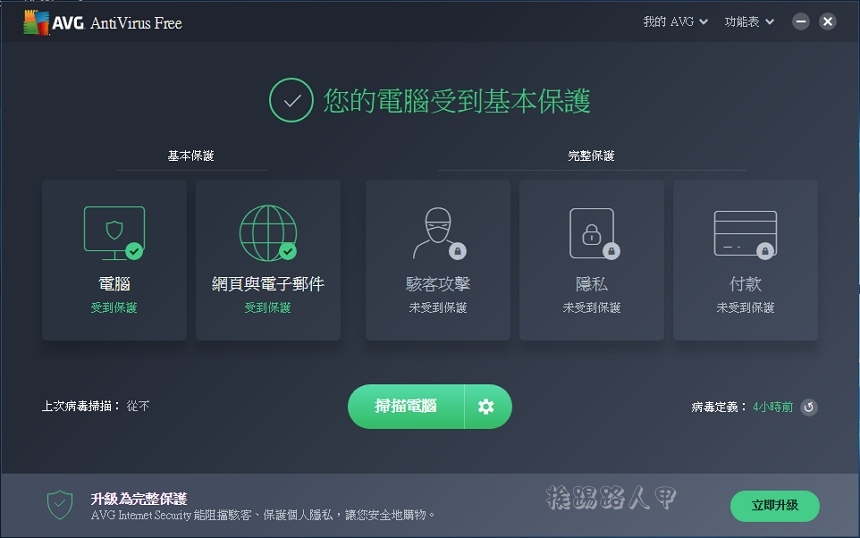Click the AntiVirus Free title text
The width and height of the screenshot is (860, 538).
tap(136, 23)
